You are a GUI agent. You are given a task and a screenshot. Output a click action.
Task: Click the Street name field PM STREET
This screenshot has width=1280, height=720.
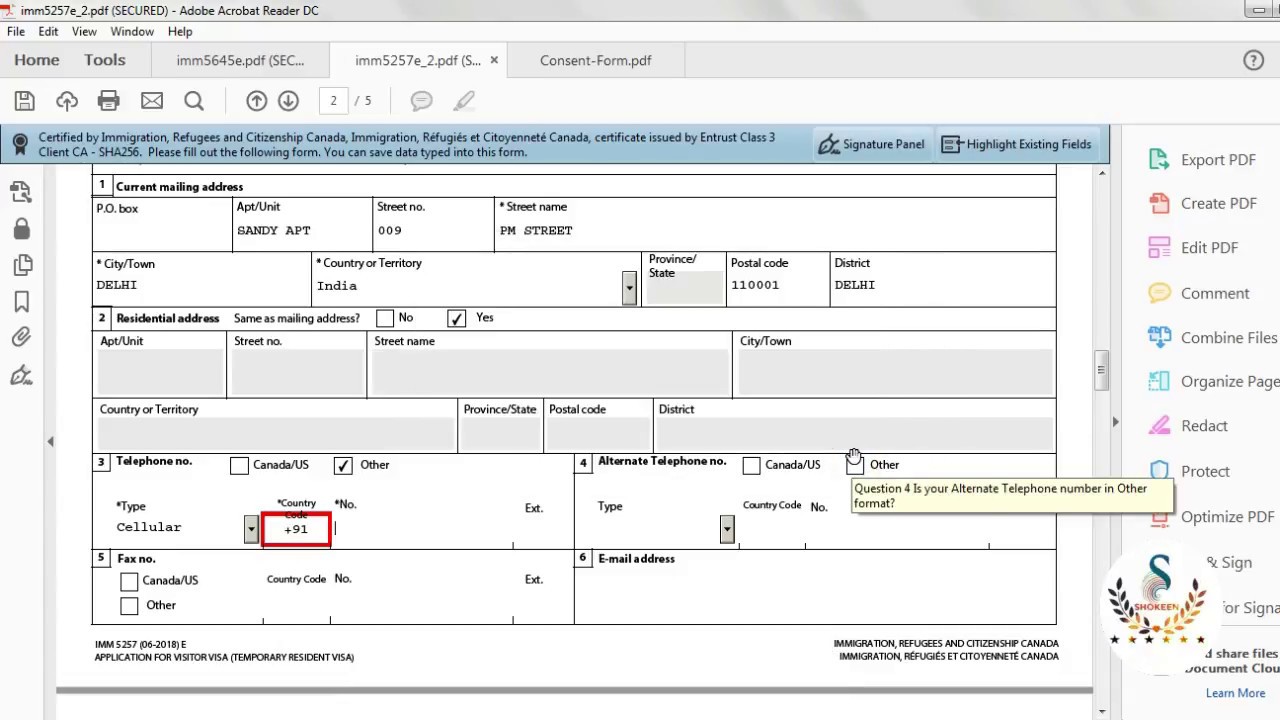click(775, 231)
